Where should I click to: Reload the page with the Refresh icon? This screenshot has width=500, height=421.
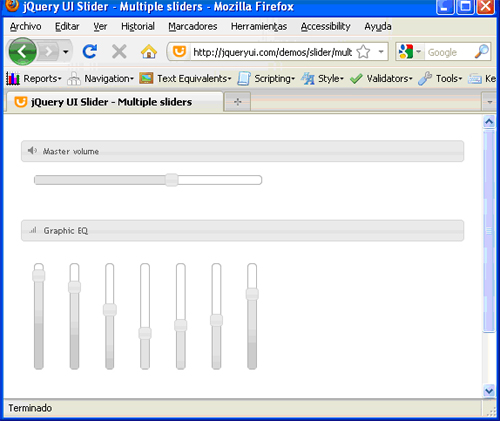(90, 52)
